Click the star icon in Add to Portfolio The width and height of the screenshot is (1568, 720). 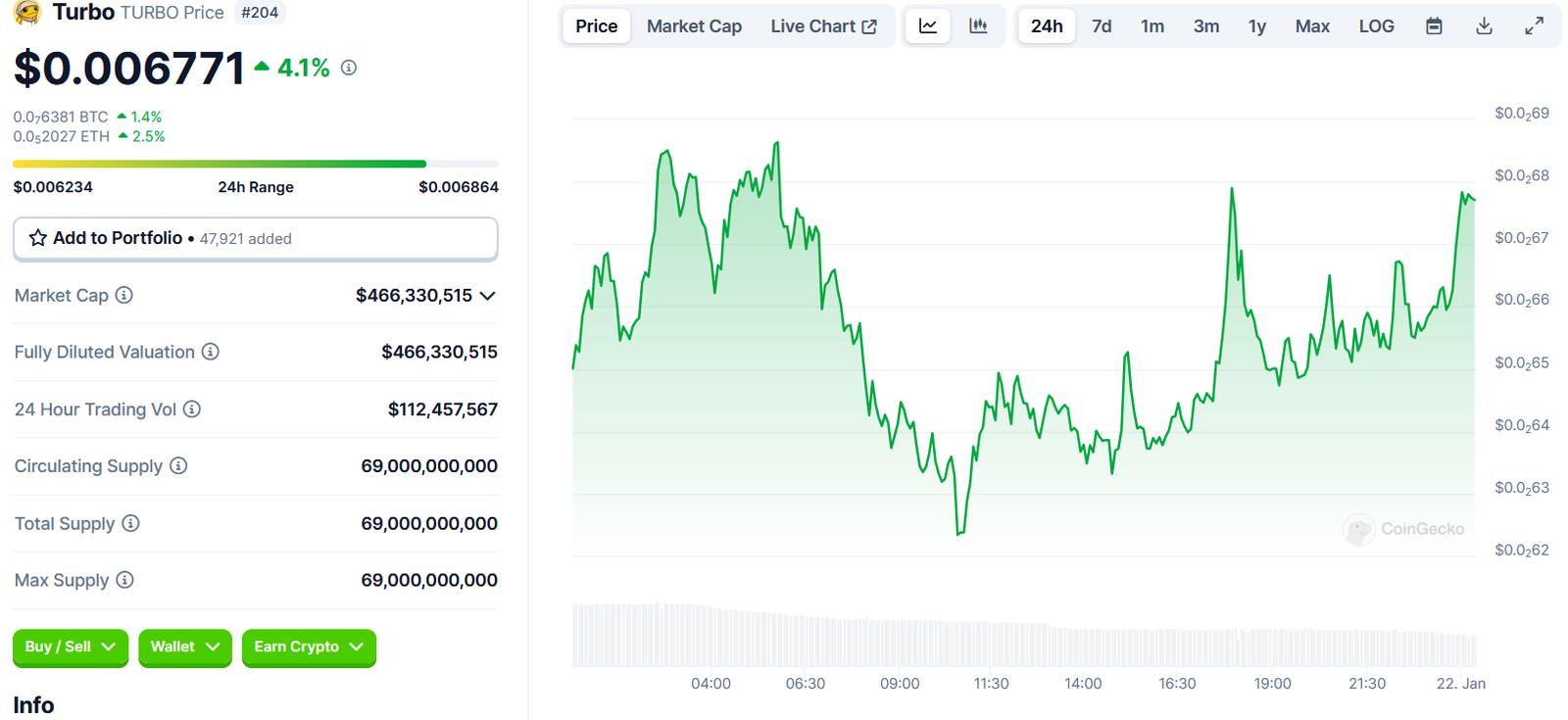point(38,238)
